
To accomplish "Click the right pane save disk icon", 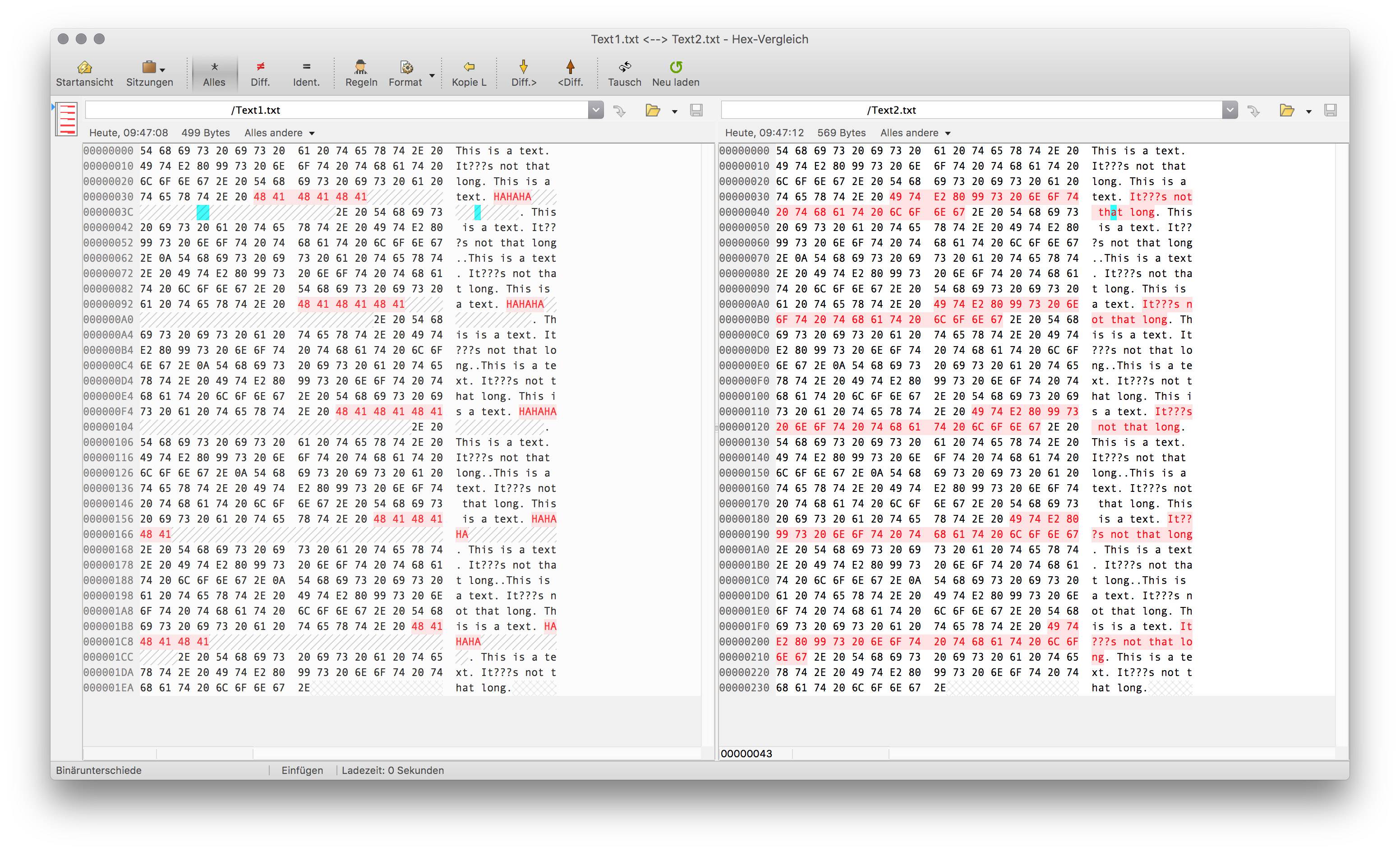I will pyautogui.click(x=1330, y=110).
